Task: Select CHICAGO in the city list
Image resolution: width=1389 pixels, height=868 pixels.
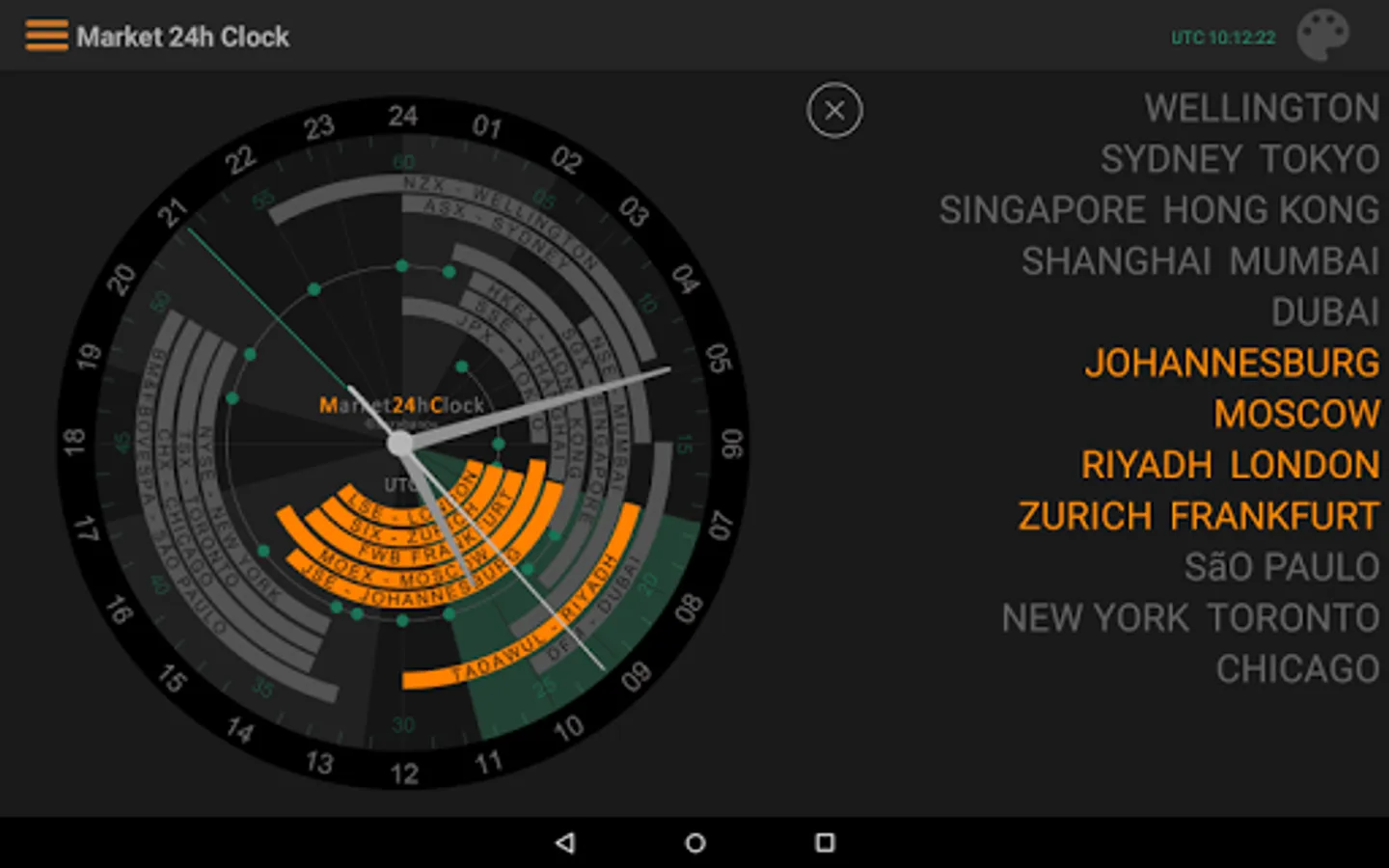Action: coord(1297,669)
